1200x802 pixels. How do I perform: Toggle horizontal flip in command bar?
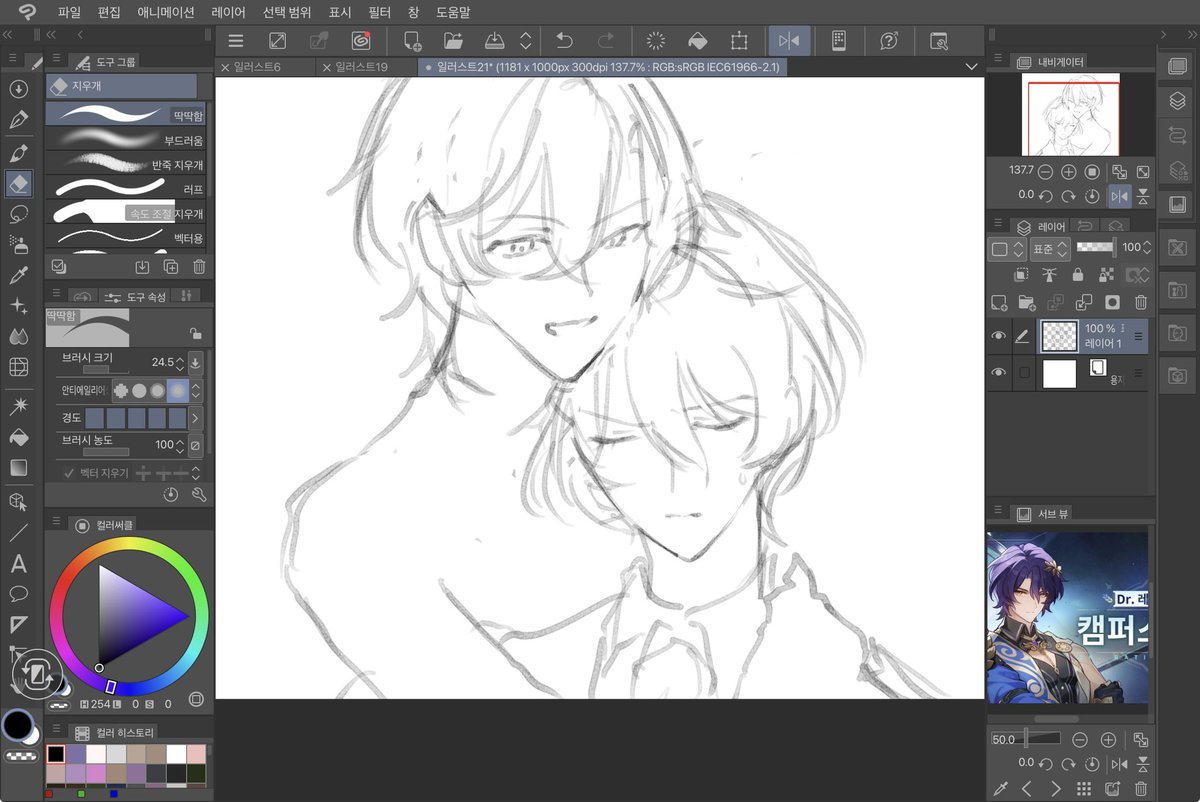789,41
